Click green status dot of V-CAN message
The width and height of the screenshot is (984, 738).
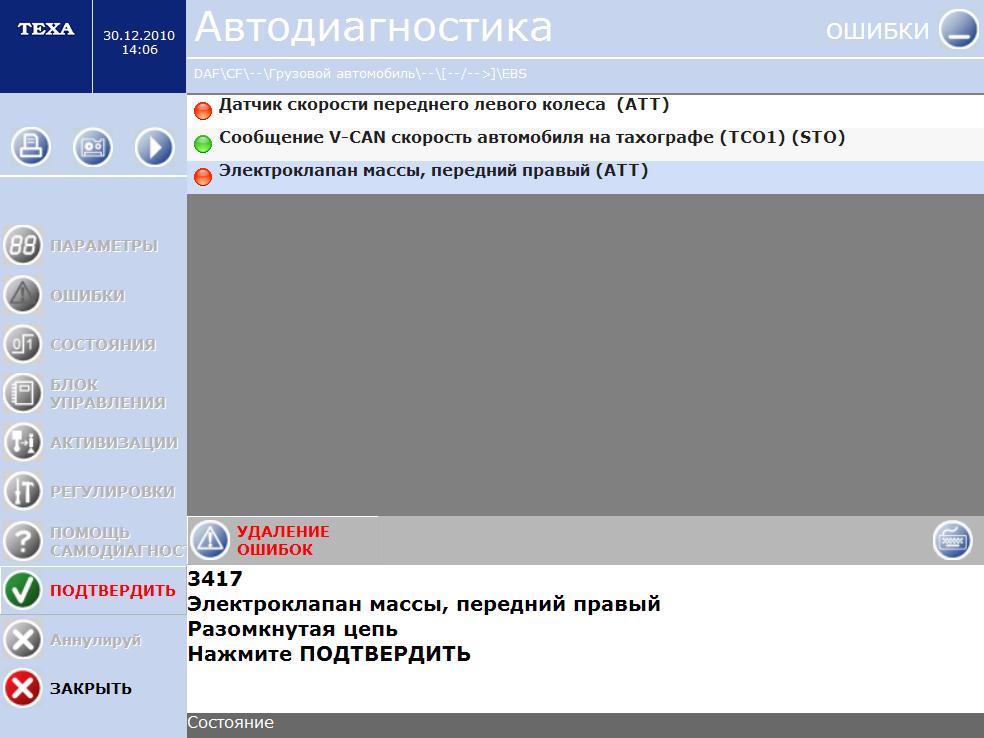pos(203,144)
